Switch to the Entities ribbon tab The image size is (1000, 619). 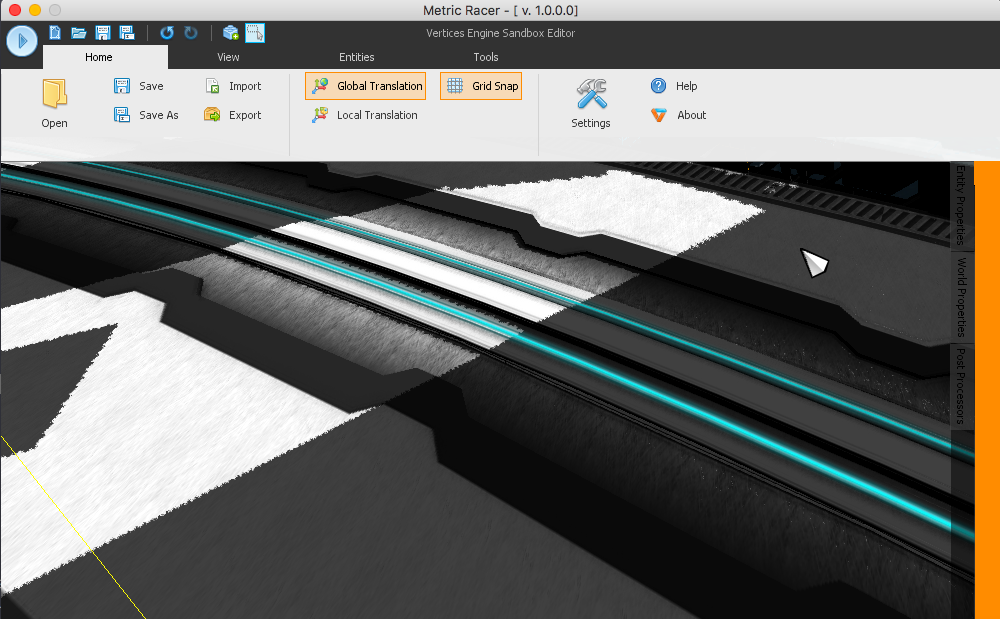point(357,57)
